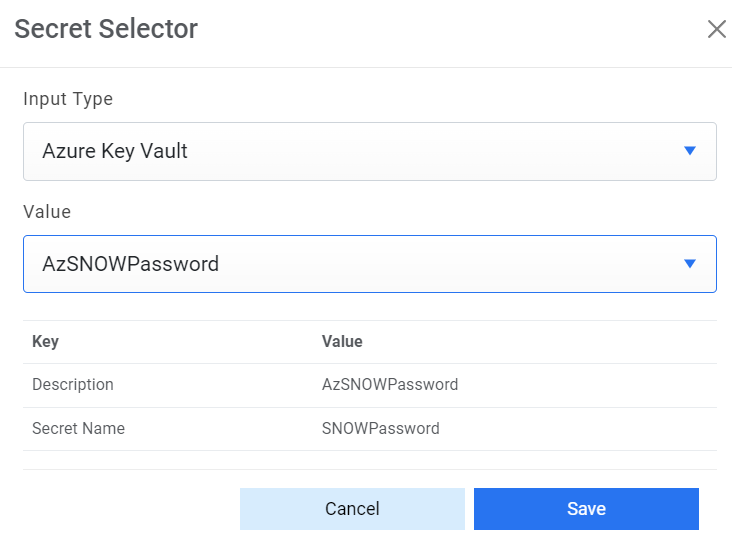Click the Input Type dropdown arrow

[689, 151]
